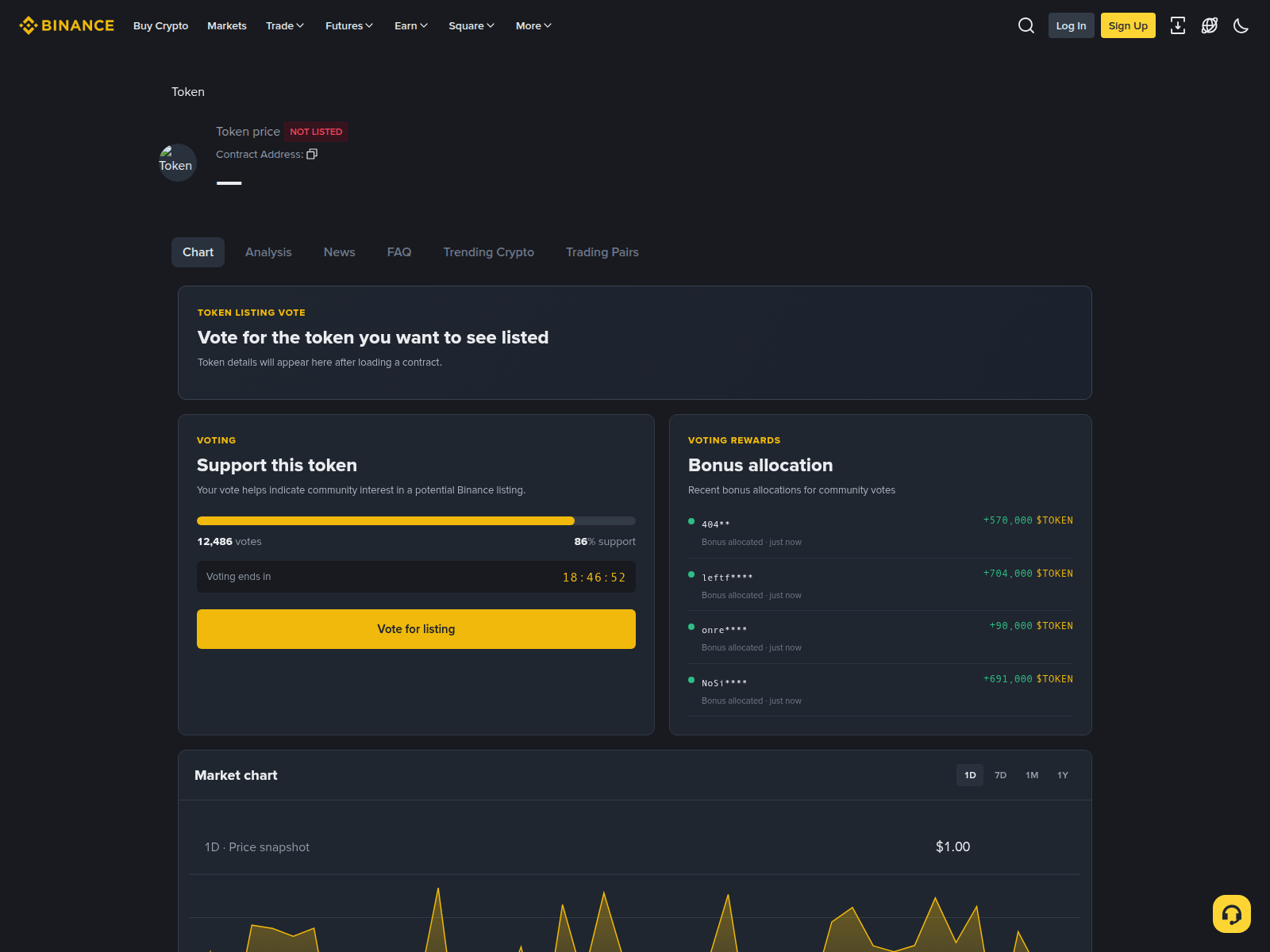Select the 1D chart range

(970, 775)
